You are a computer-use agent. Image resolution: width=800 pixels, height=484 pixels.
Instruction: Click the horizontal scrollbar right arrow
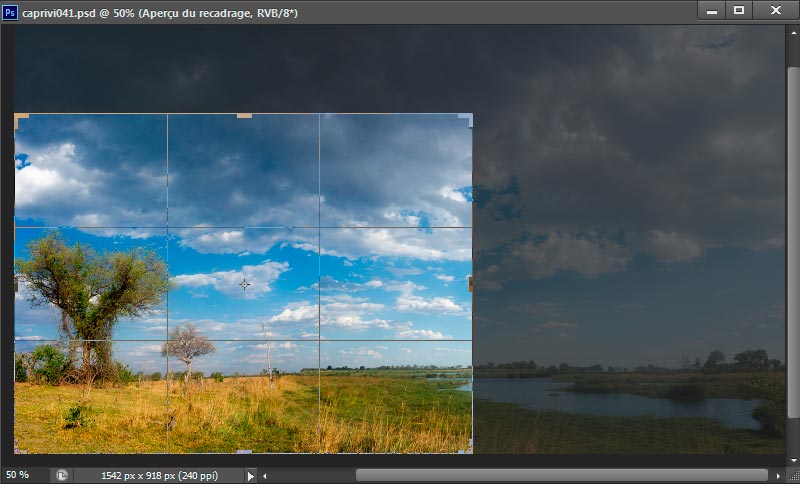pyautogui.click(x=777, y=475)
